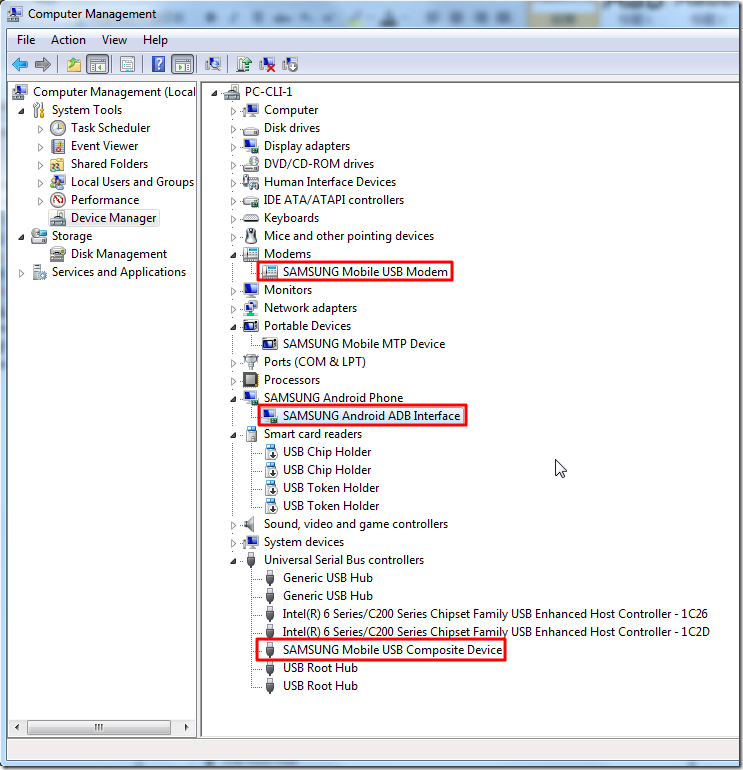
Task: Open the File menu
Action: pyautogui.click(x=26, y=40)
